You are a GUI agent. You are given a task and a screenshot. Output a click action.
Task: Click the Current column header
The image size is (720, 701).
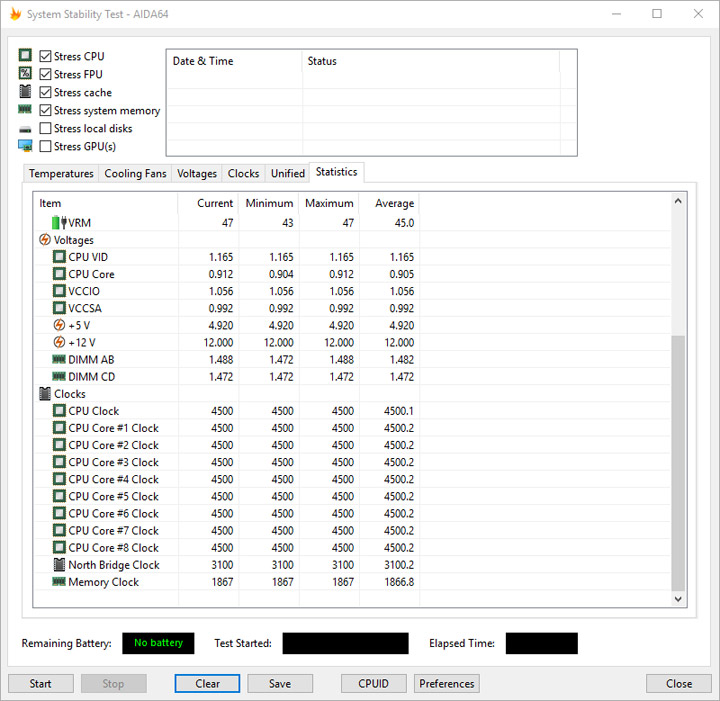click(208, 203)
